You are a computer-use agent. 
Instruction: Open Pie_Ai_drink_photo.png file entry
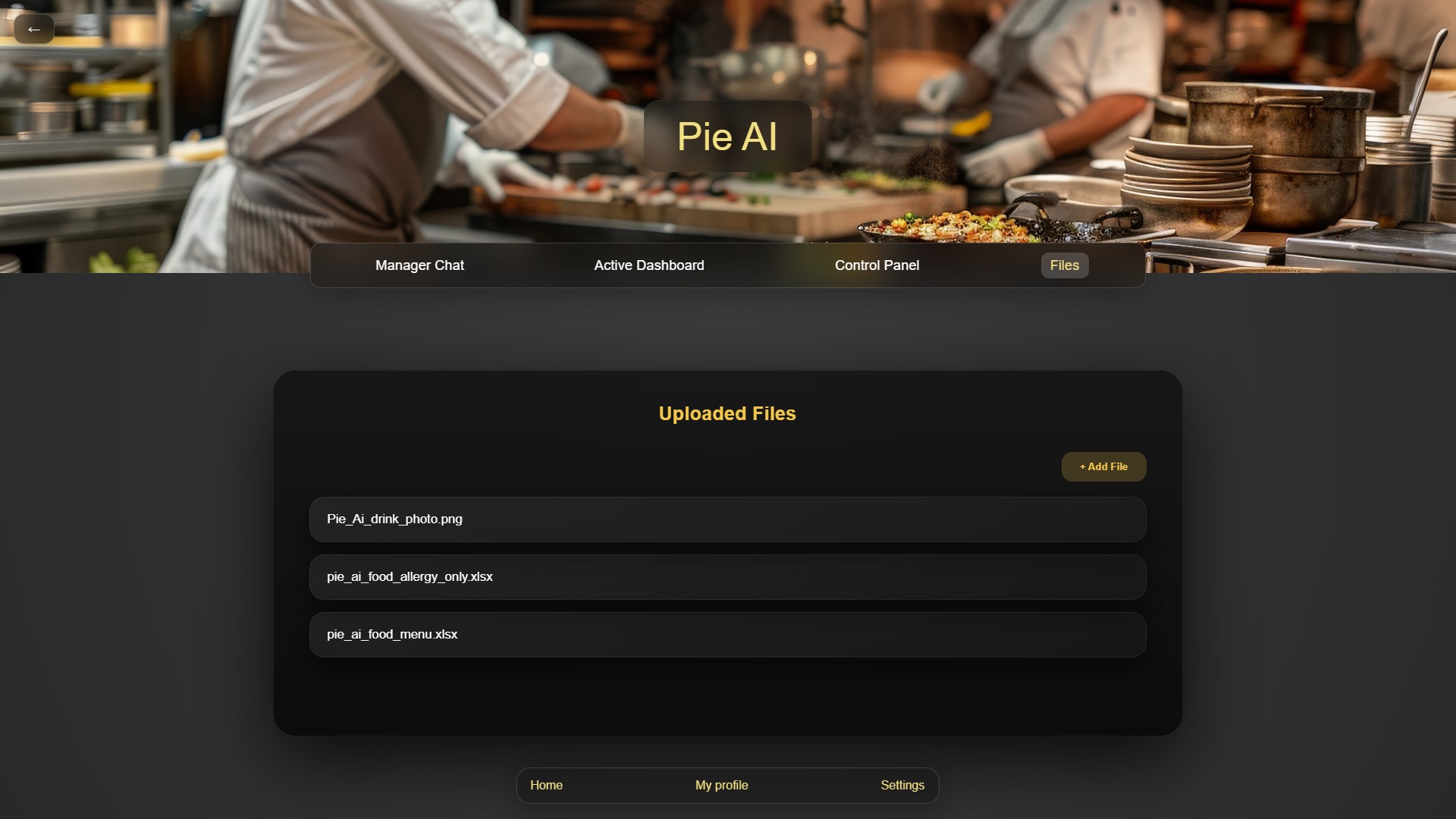coord(727,519)
